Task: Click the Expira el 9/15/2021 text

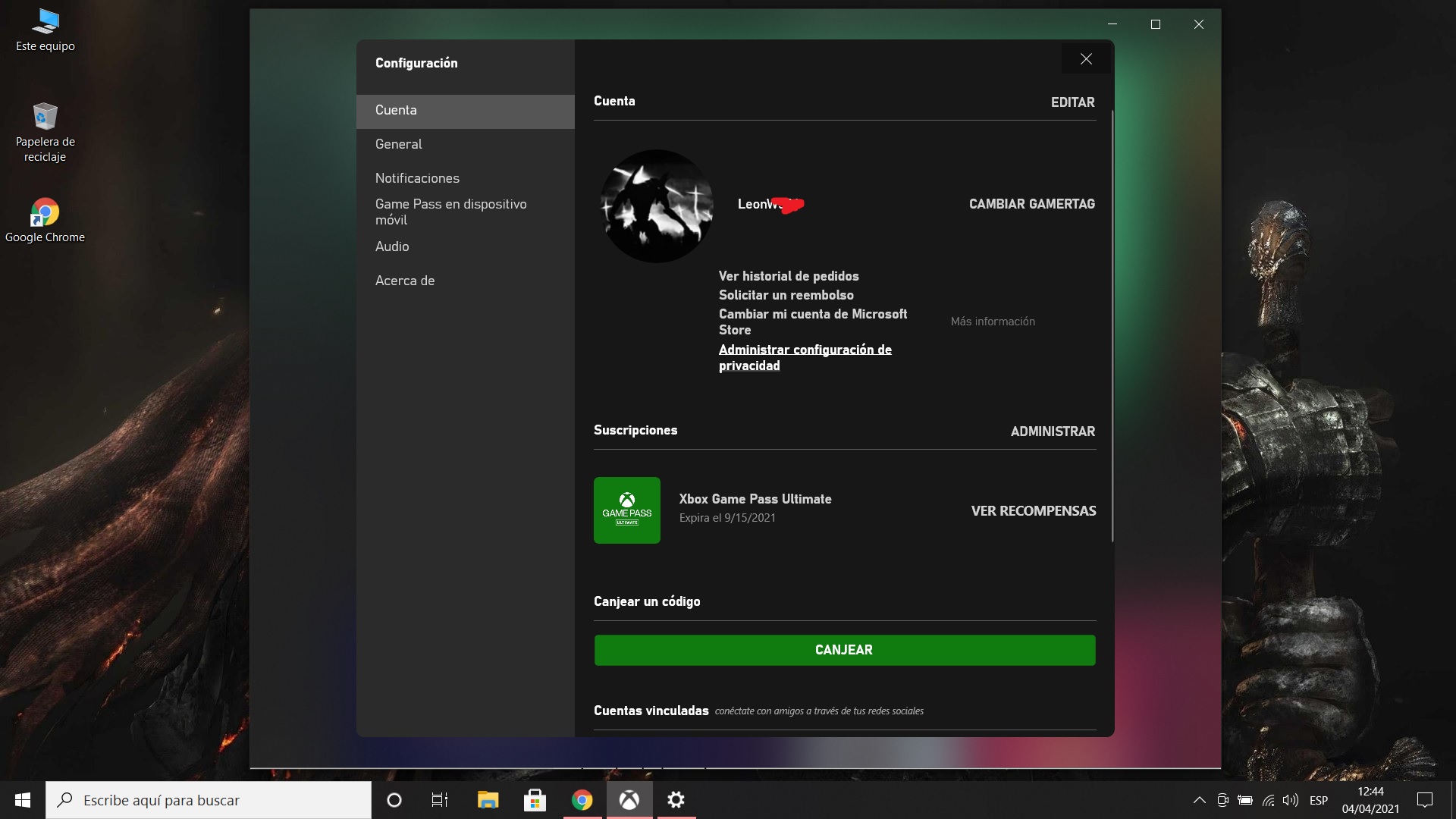Action: [x=727, y=518]
